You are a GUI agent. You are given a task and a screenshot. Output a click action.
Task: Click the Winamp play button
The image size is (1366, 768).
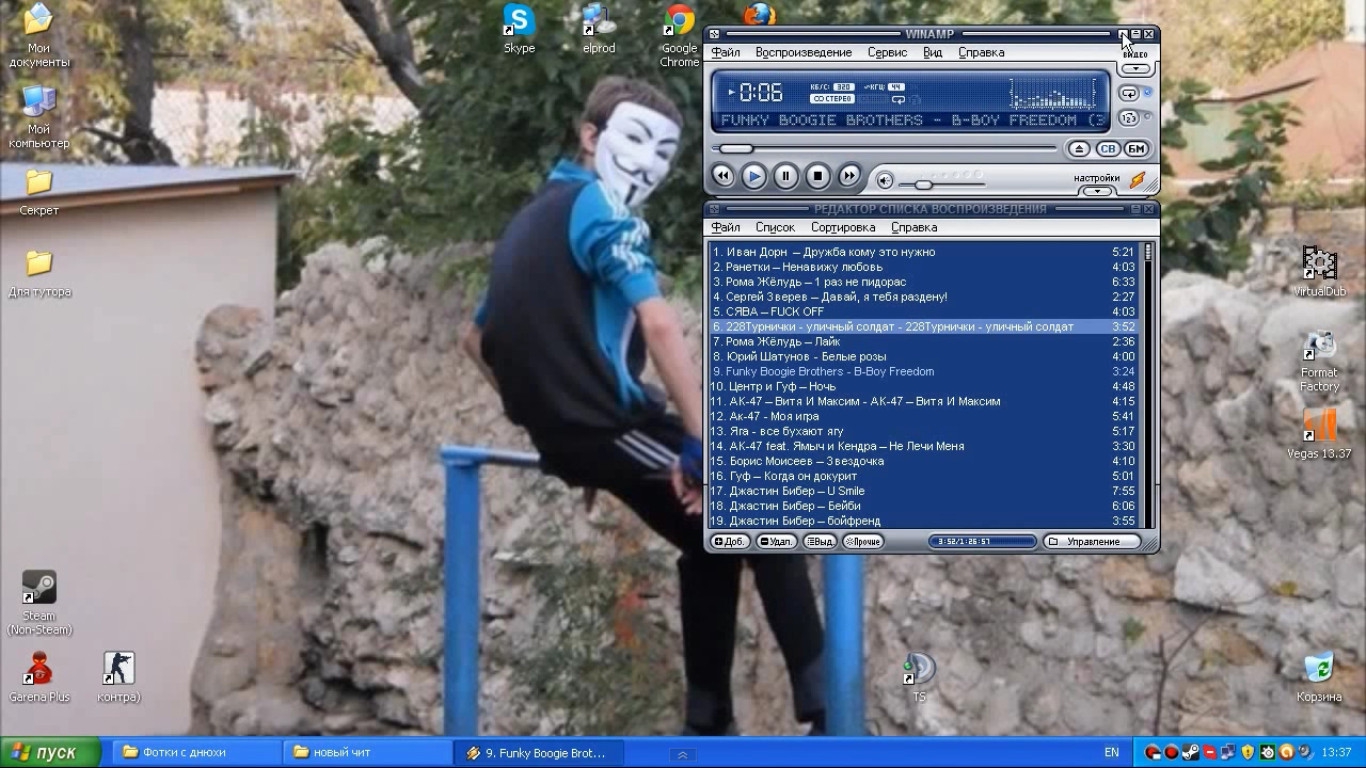[754, 177]
